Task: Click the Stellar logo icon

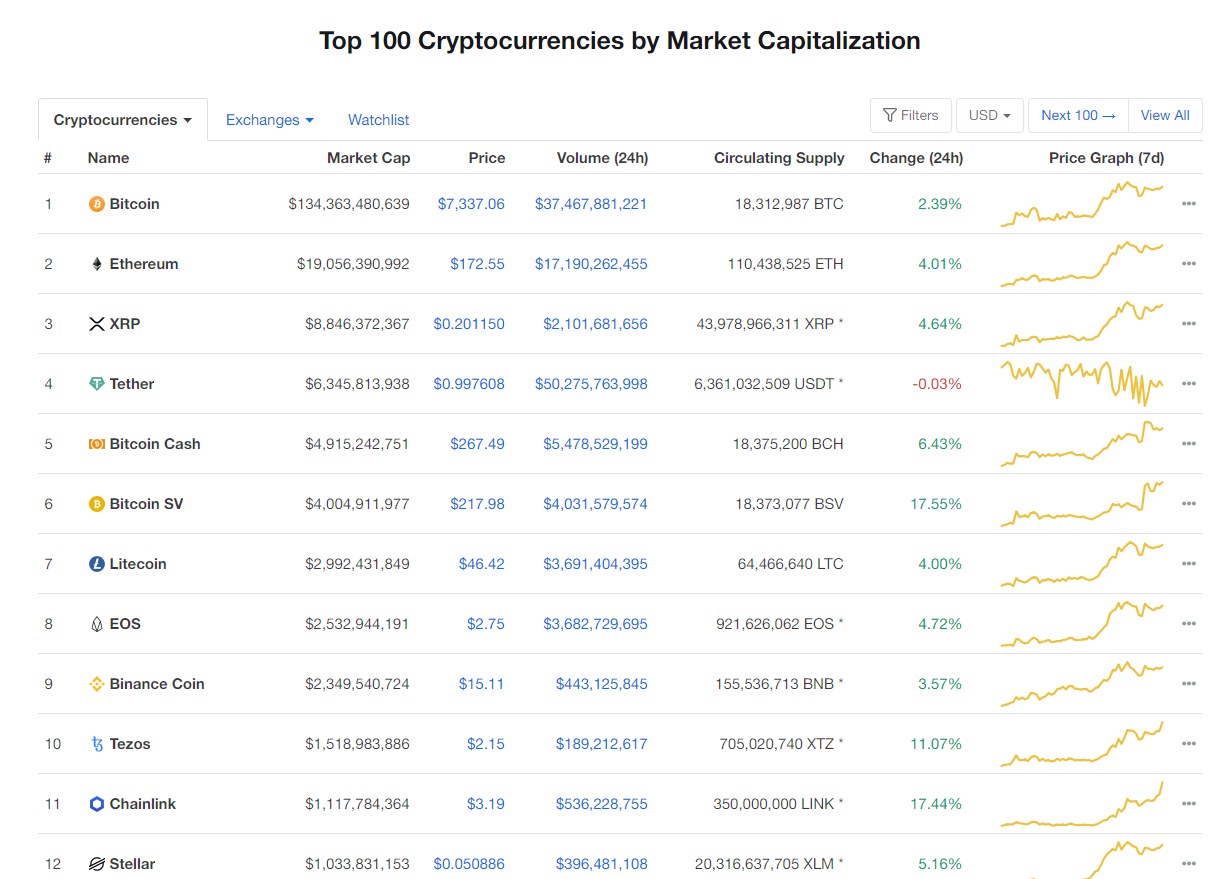Action: [97, 864]
